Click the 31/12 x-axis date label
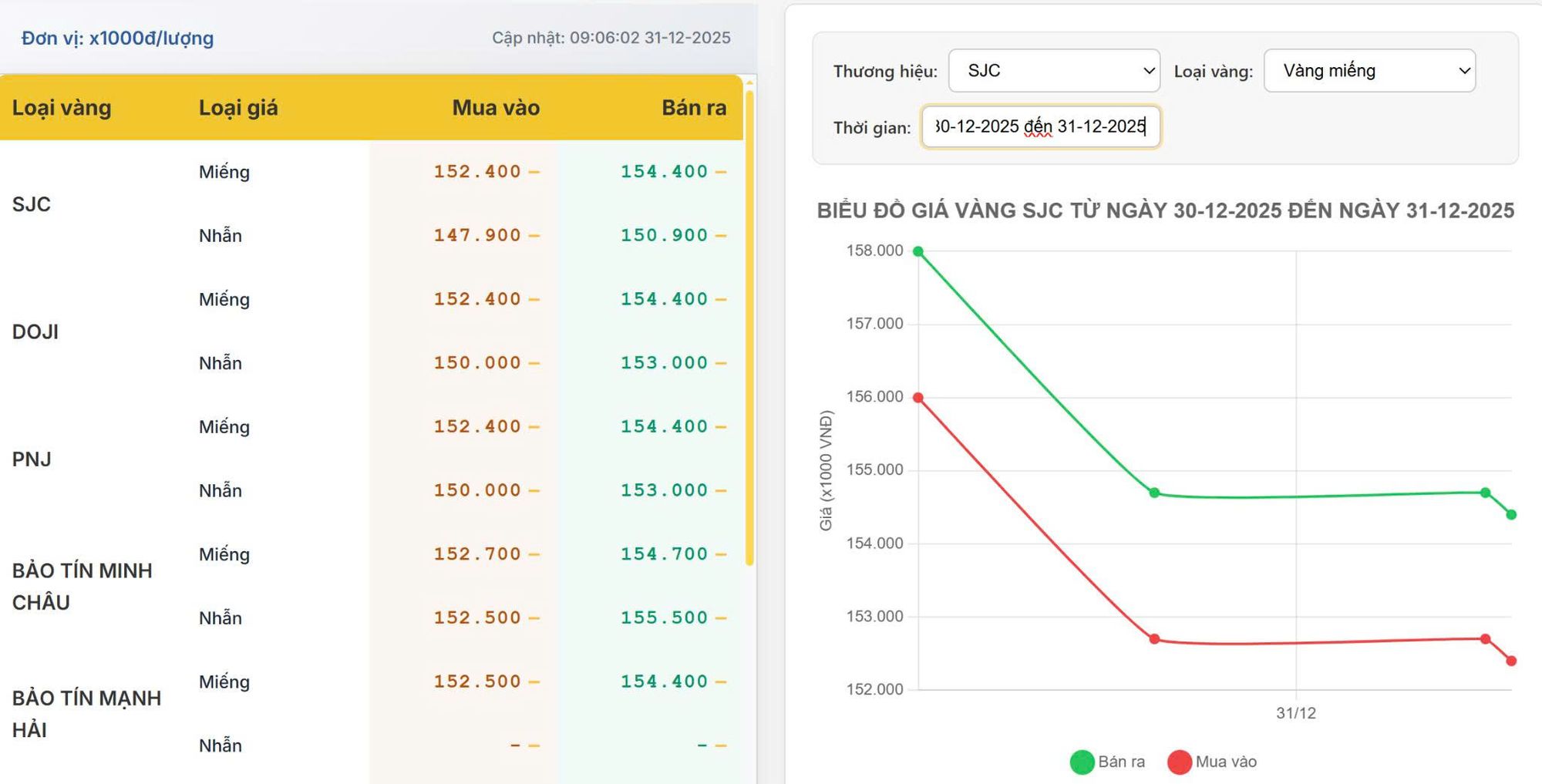 (1295, 713)
